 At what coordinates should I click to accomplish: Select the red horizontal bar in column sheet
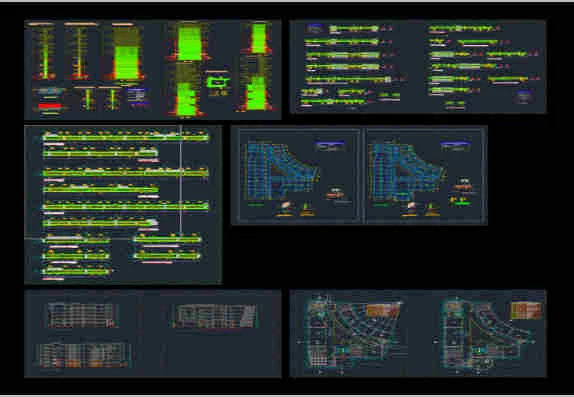50,106
